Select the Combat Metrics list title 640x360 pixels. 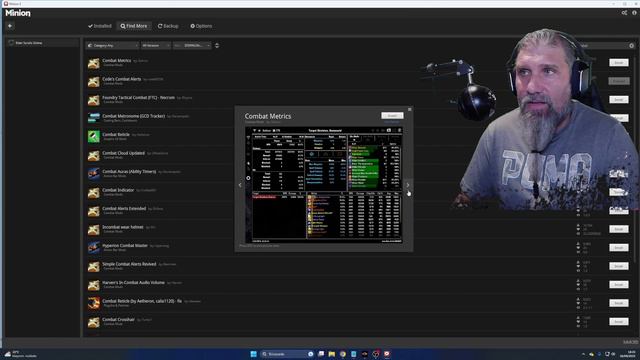coord(117,60)
